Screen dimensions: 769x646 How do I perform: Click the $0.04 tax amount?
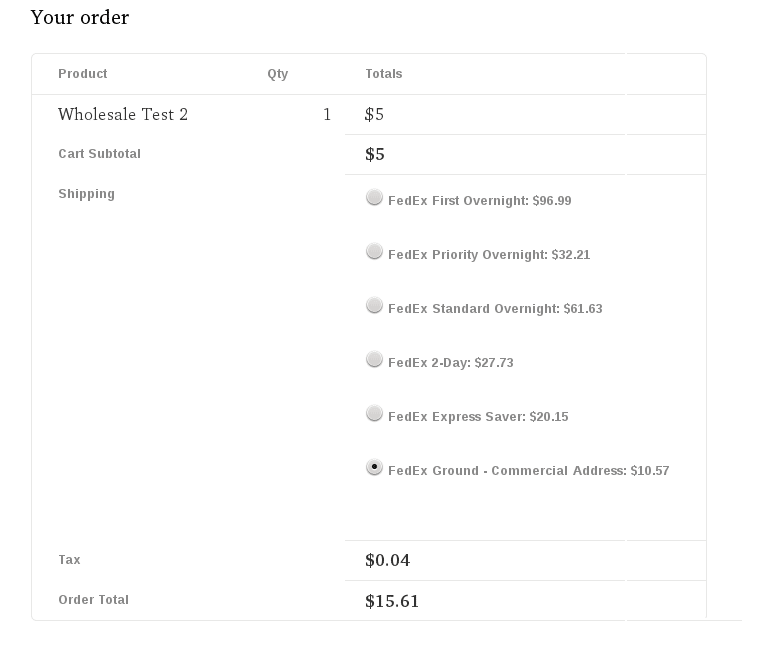[387, 560]
